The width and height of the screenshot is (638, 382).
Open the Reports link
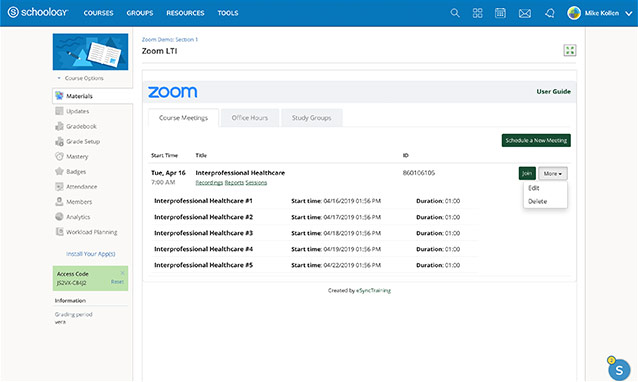click(234, 183)
